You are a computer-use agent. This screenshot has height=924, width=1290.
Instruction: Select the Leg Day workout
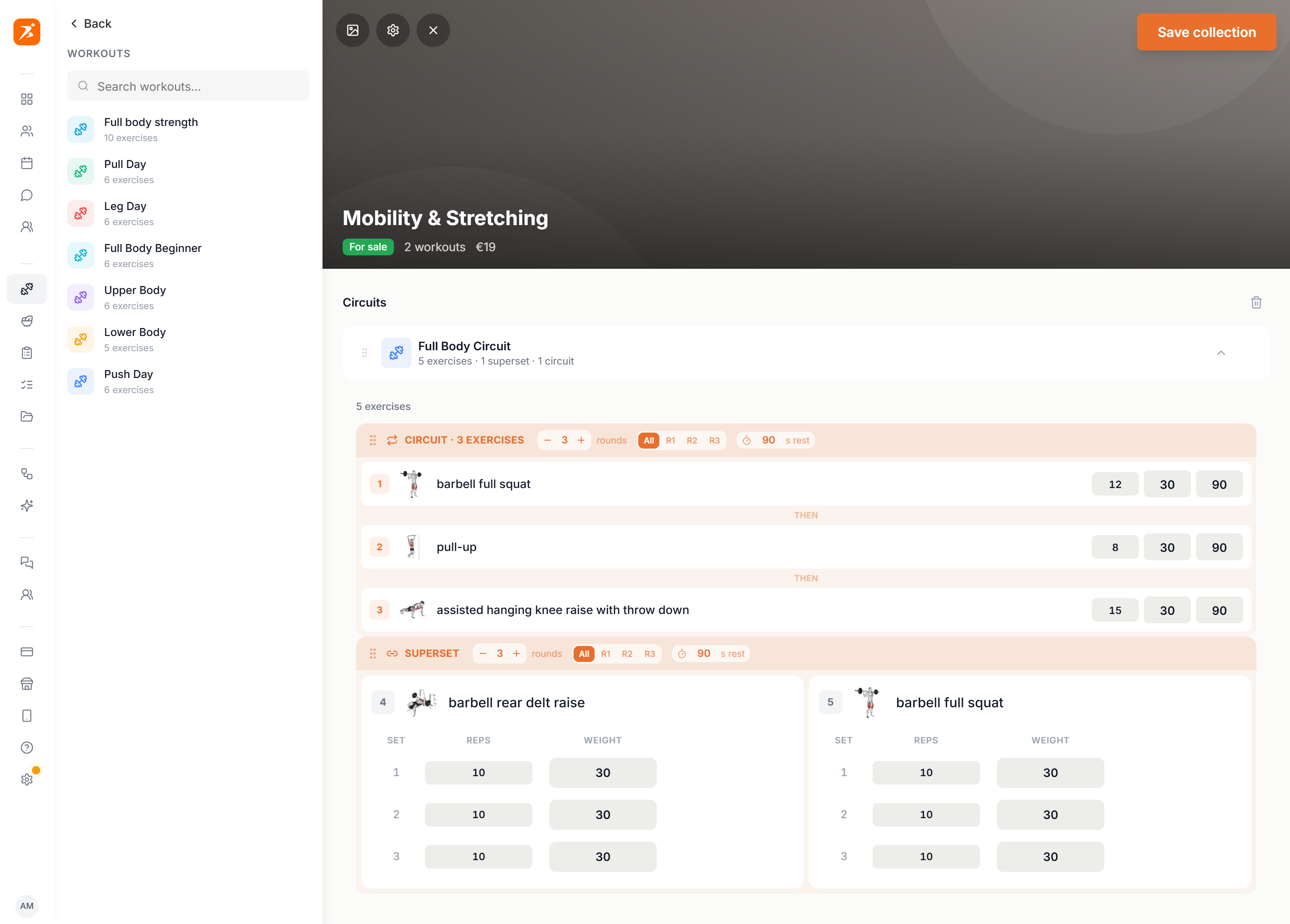188,214
